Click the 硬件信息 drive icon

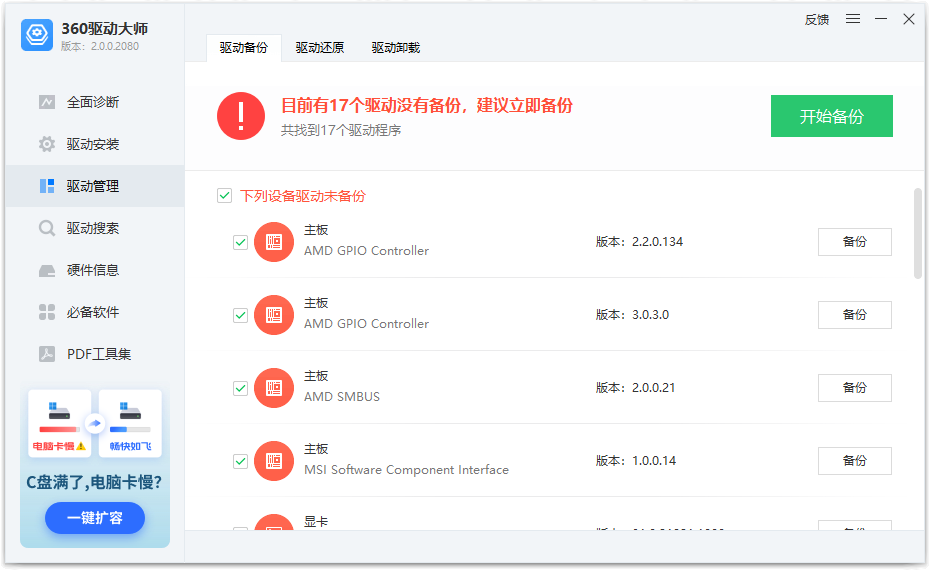coord(47,271)
